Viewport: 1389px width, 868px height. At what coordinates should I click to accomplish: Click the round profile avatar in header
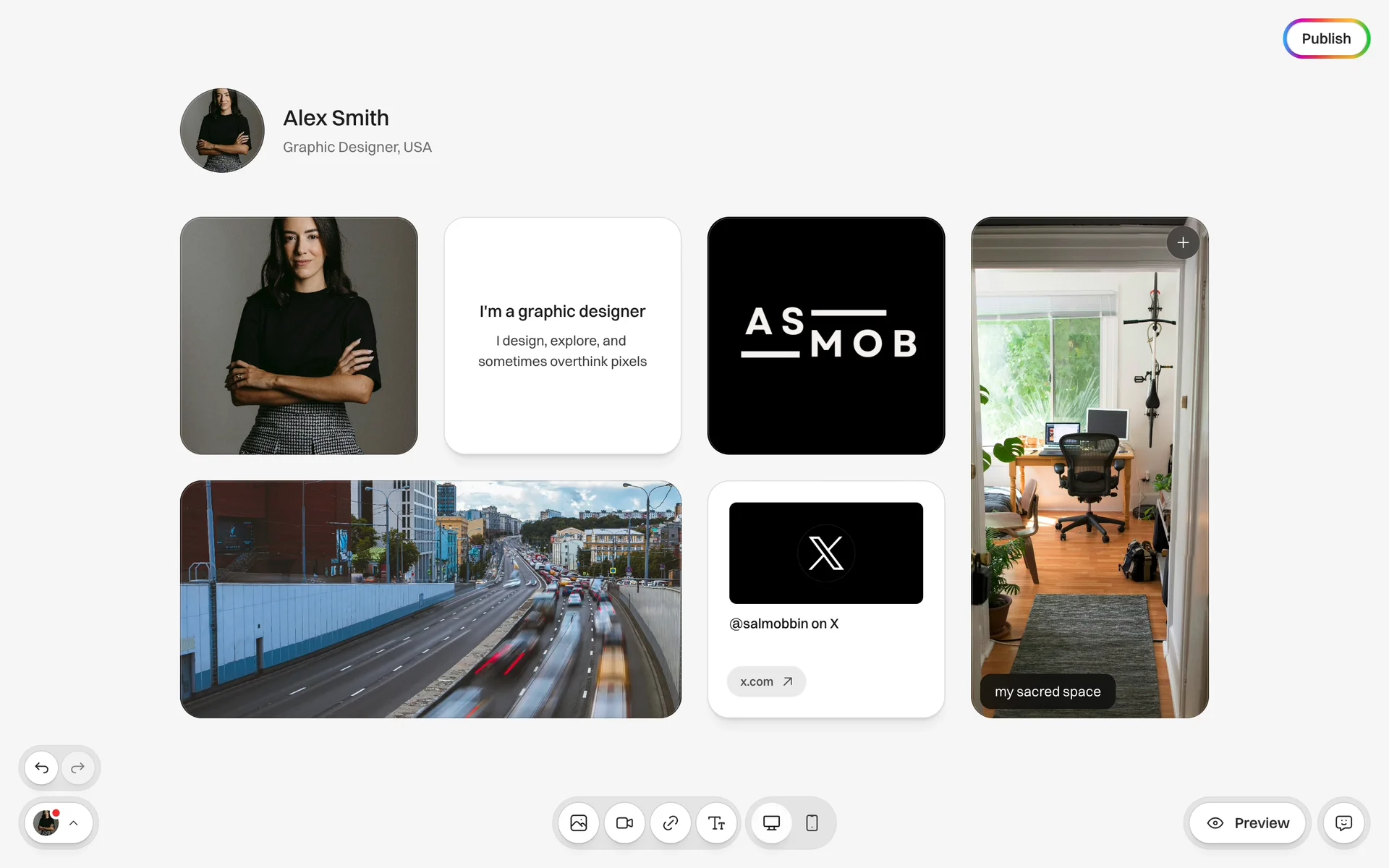click(222, 130)
